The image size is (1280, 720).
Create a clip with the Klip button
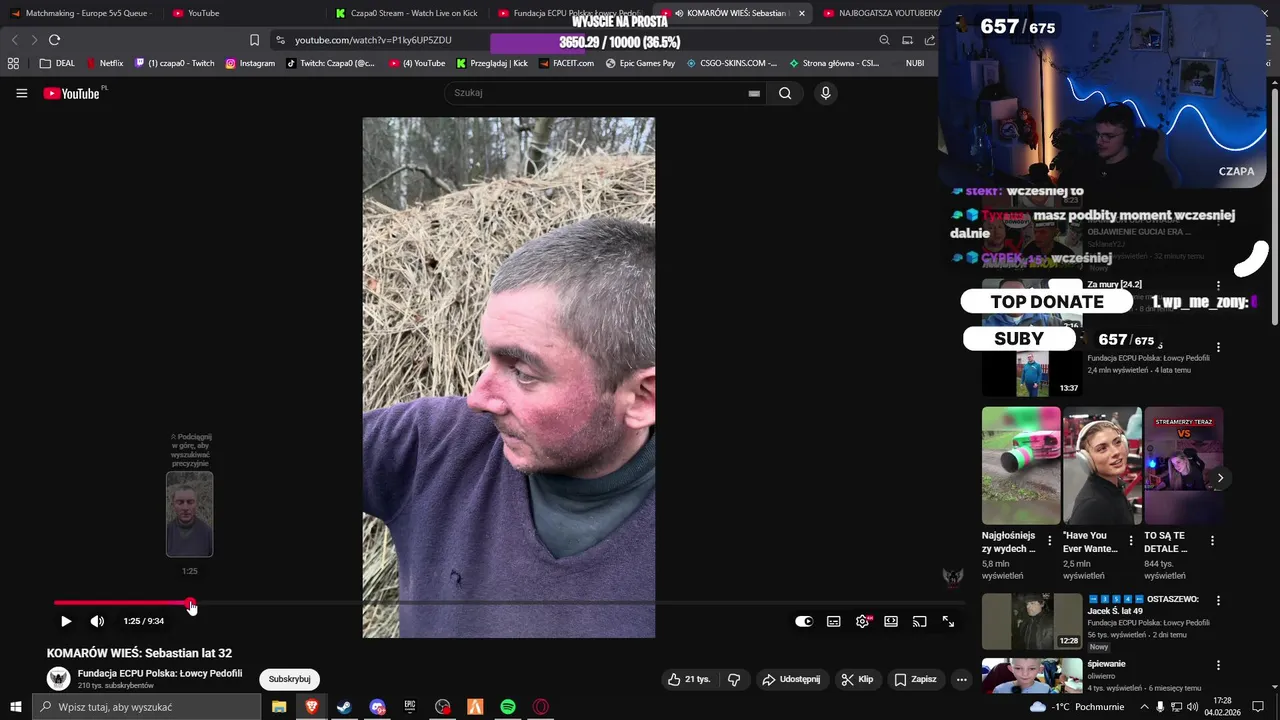(x=858, y=679)
